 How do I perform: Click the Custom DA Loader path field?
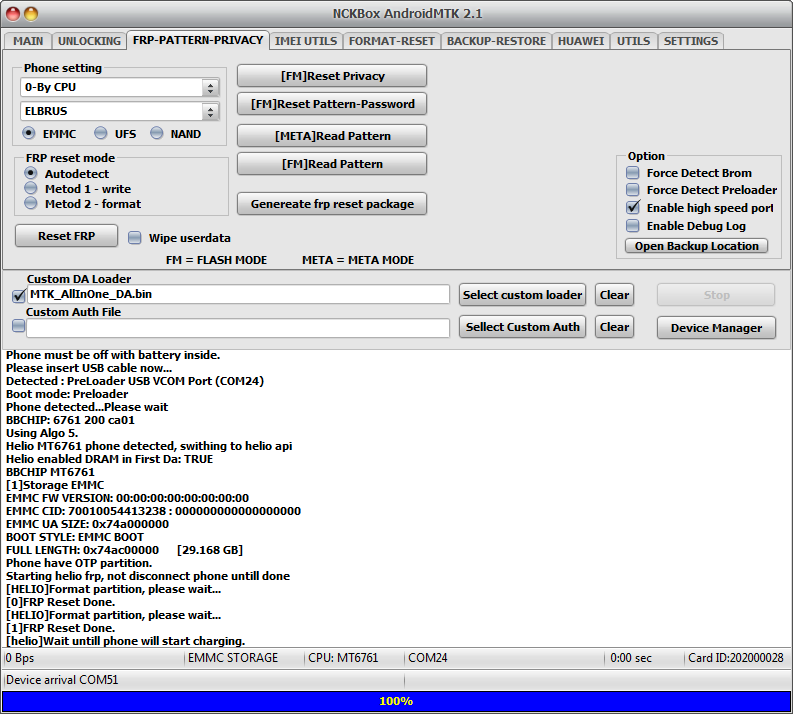(238, 294)
